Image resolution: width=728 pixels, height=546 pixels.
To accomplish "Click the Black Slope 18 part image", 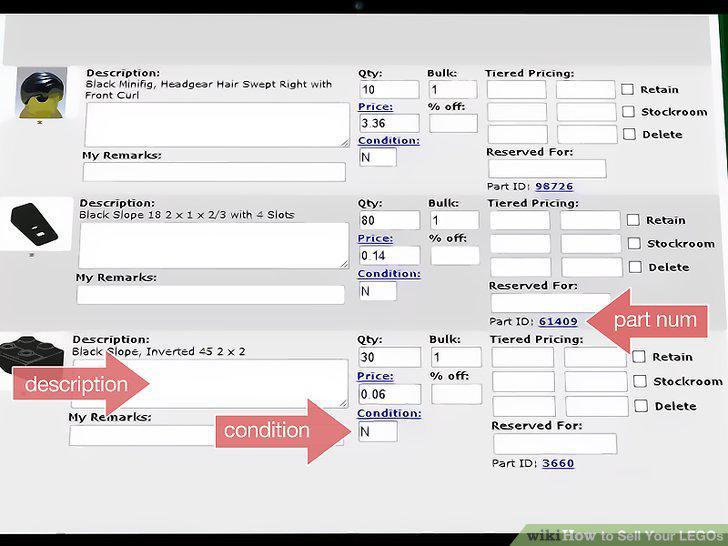I will click(35, 224).
